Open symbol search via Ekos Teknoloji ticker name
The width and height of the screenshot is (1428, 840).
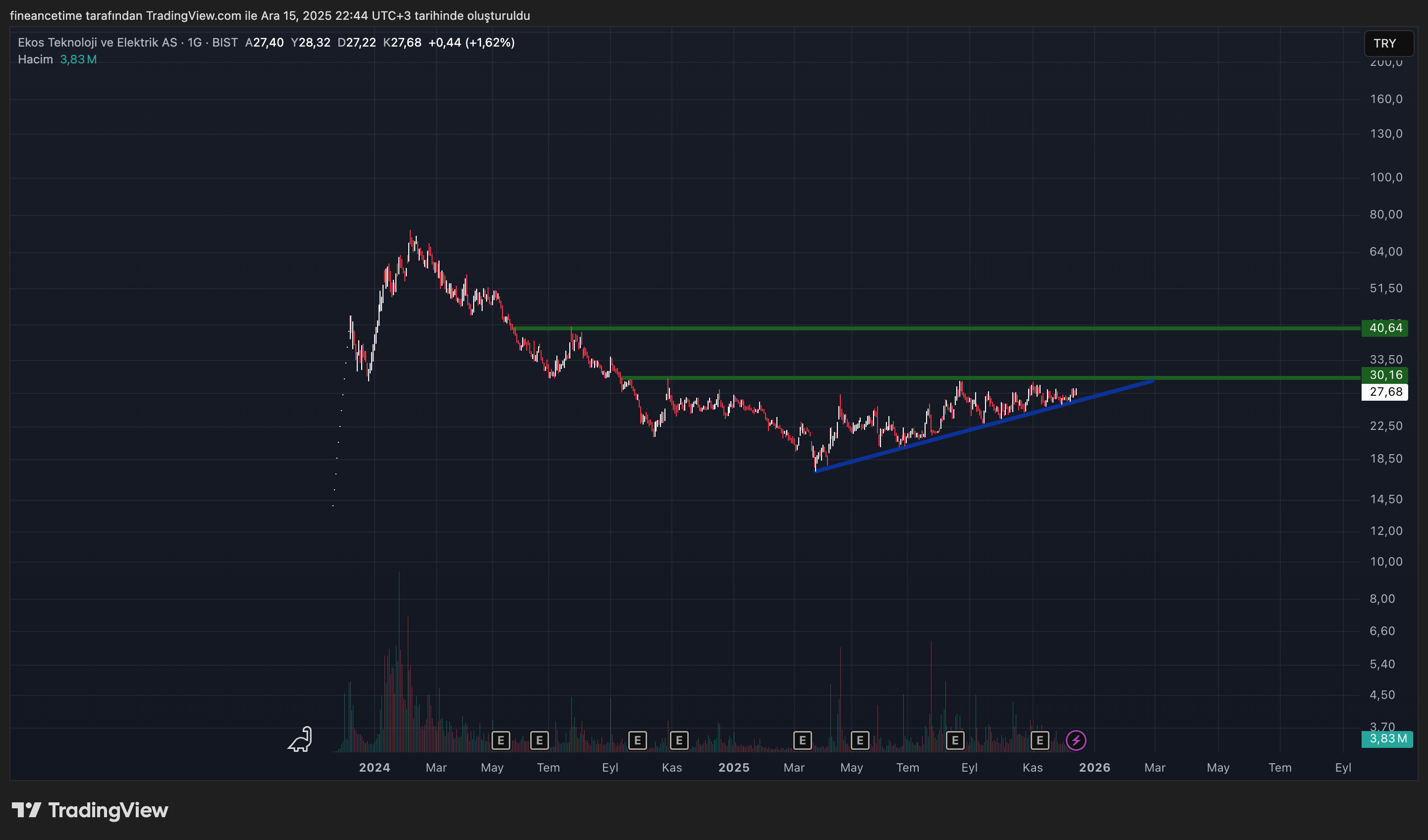96,42
